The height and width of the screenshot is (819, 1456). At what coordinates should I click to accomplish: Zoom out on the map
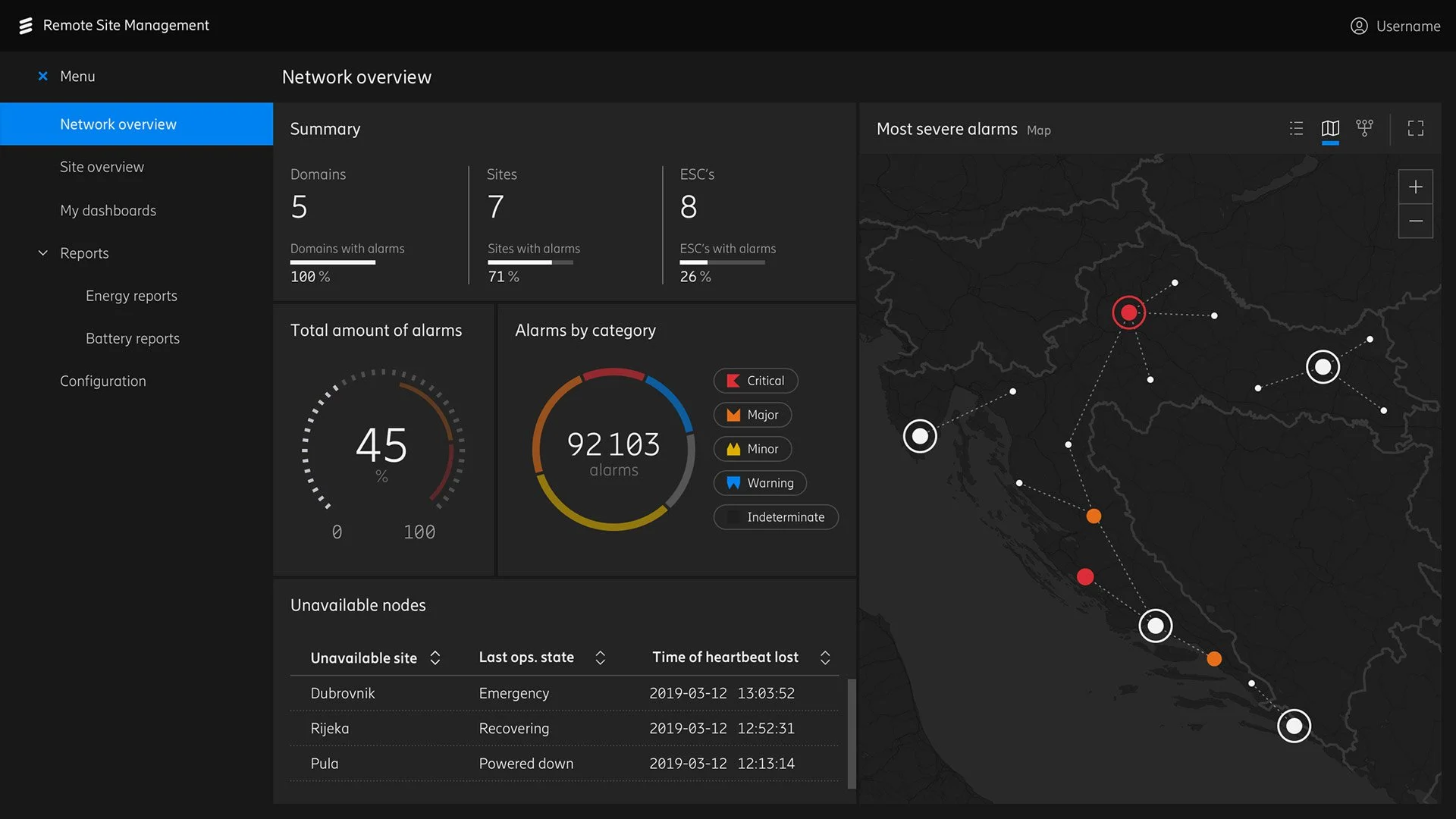tap(1415, 221)
